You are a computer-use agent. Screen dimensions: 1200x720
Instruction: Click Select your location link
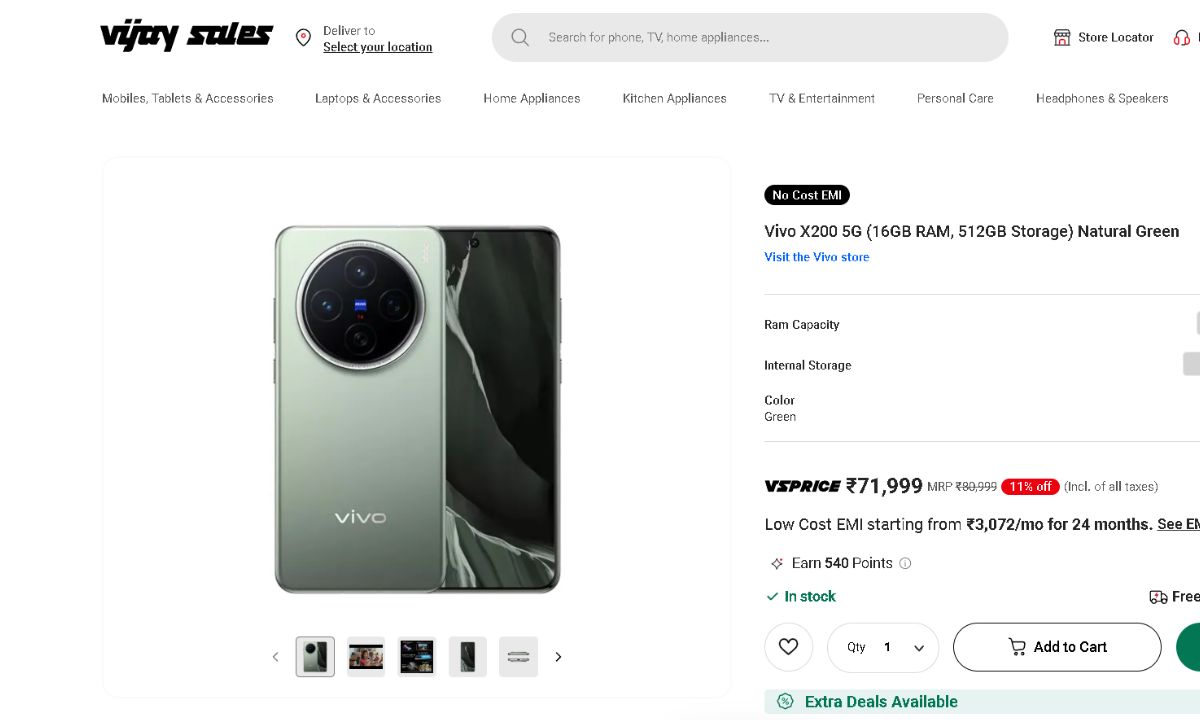(x=378, y=47)
